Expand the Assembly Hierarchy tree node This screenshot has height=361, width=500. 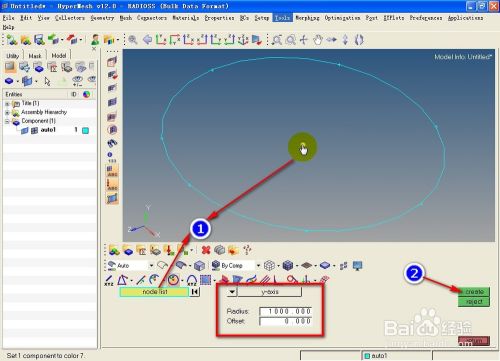tap(7, 113)
